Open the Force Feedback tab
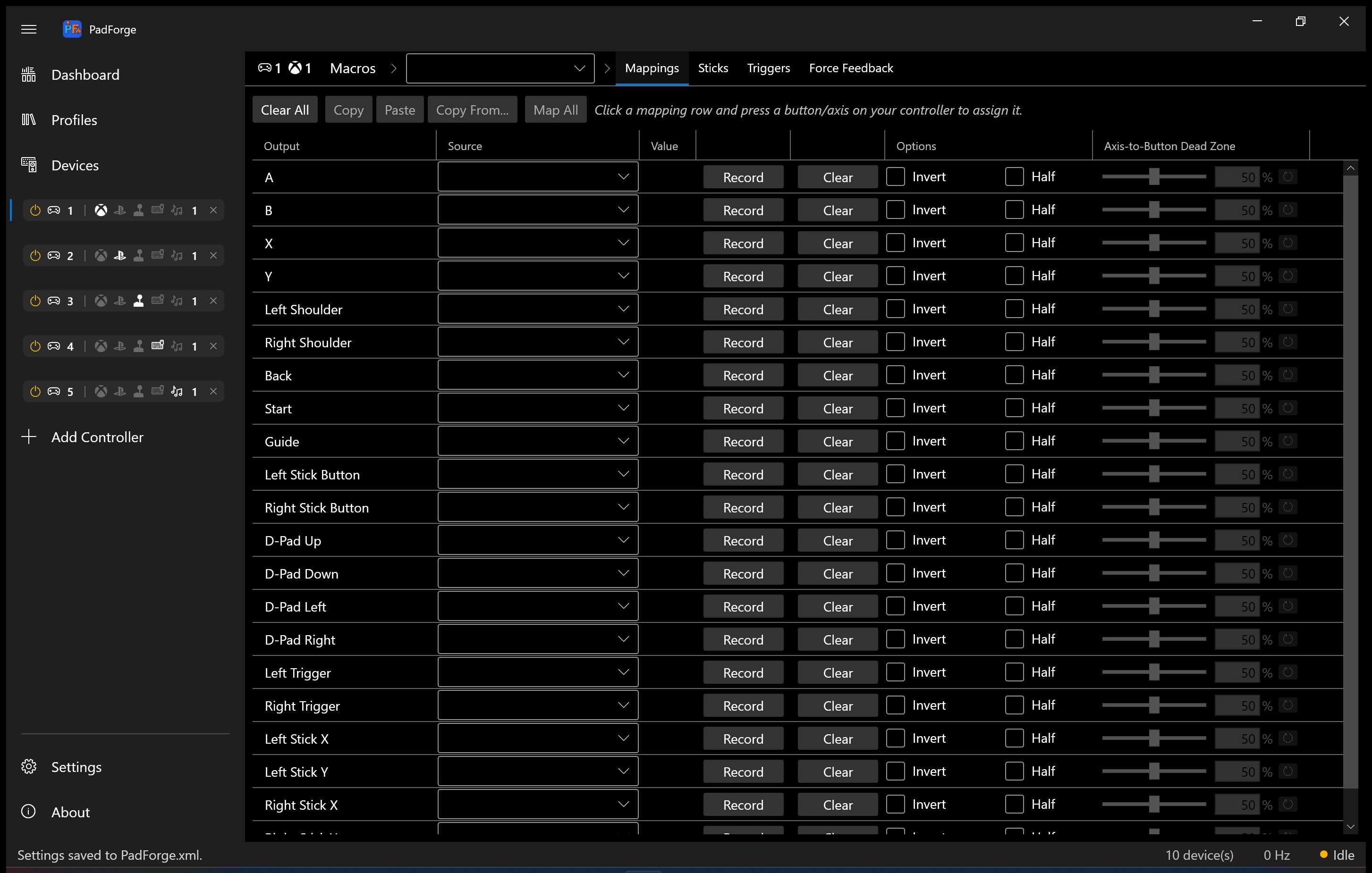This screenshot has width=1372, height=873. [x=851, y=68]
